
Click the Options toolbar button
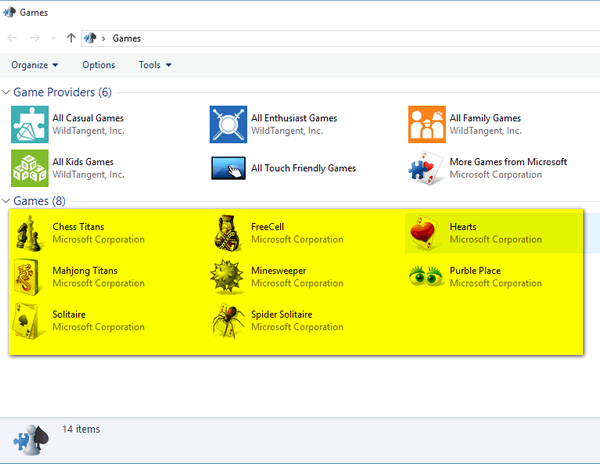coord(99,65)
